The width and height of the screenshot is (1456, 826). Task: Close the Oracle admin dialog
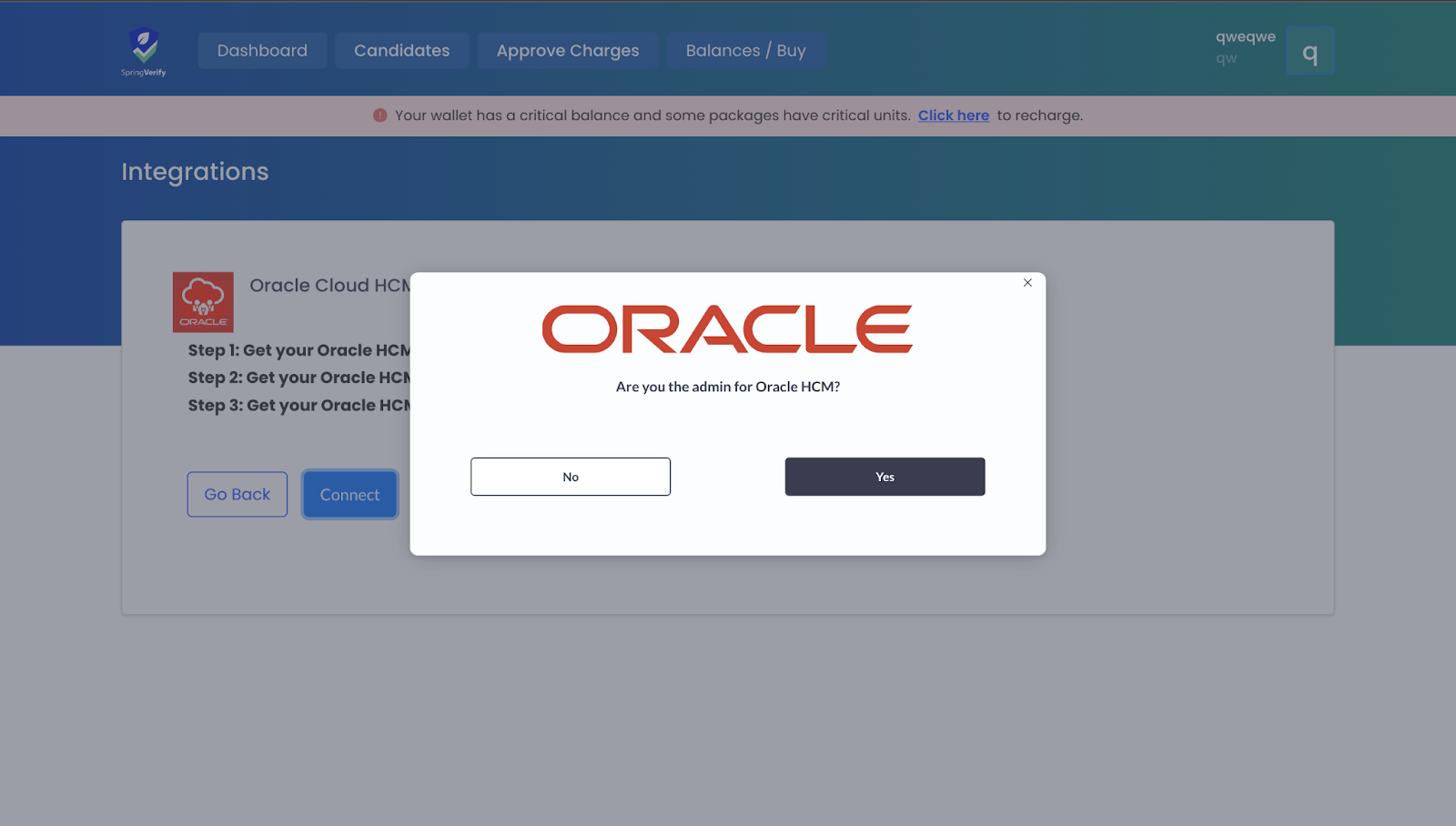[x=1027, y=283]
